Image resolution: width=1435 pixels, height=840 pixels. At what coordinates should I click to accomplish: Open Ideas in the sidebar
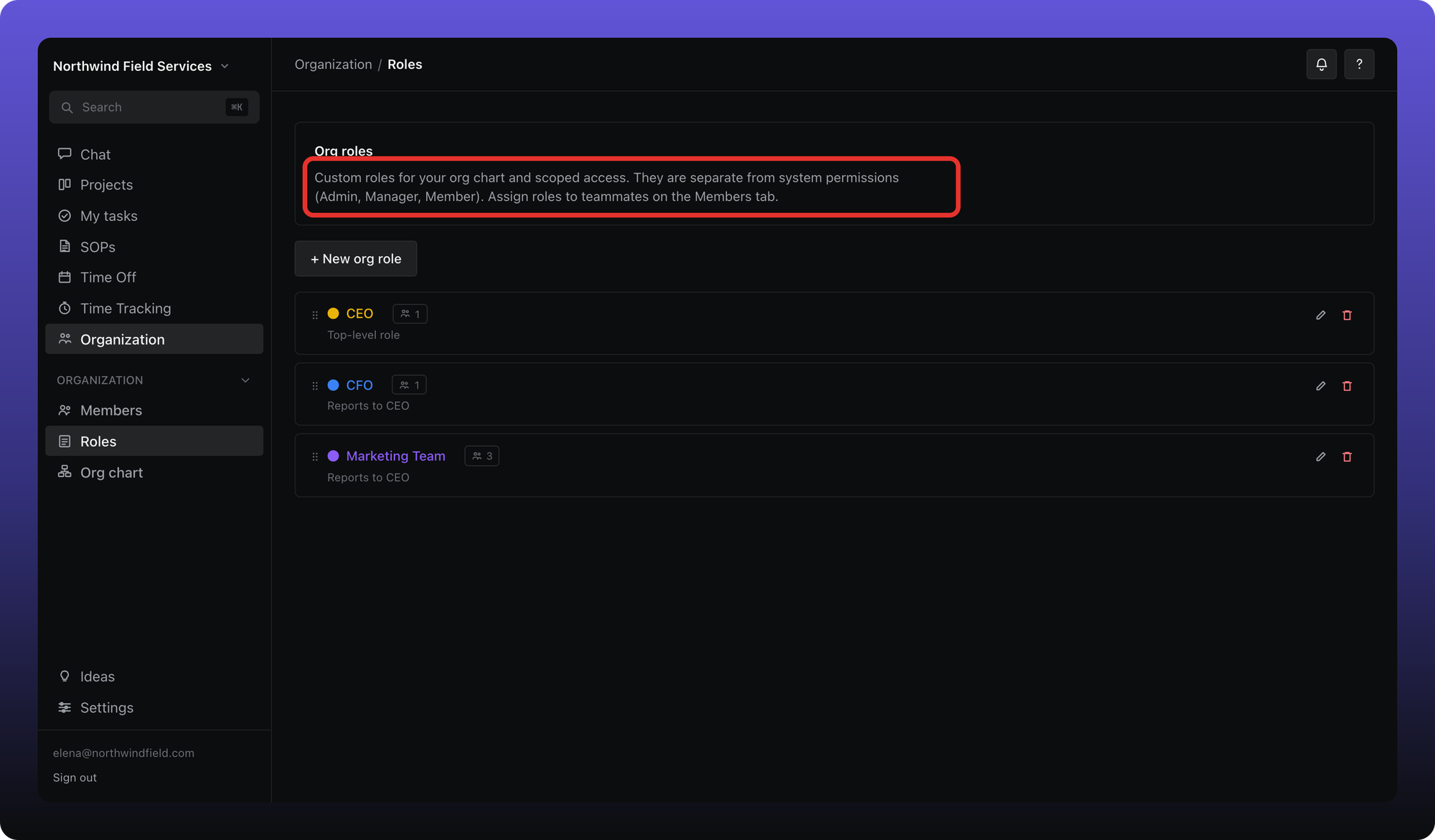point(154,676)
